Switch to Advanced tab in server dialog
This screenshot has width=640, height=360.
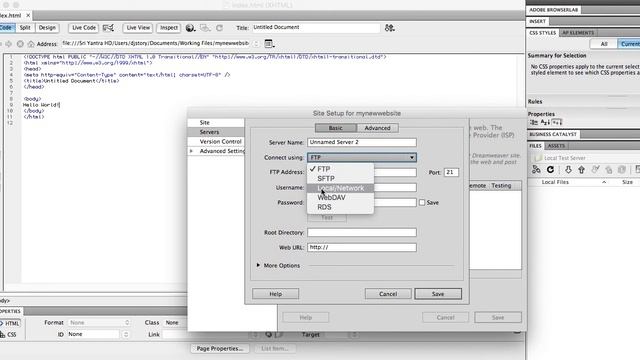tap(378, 128)
